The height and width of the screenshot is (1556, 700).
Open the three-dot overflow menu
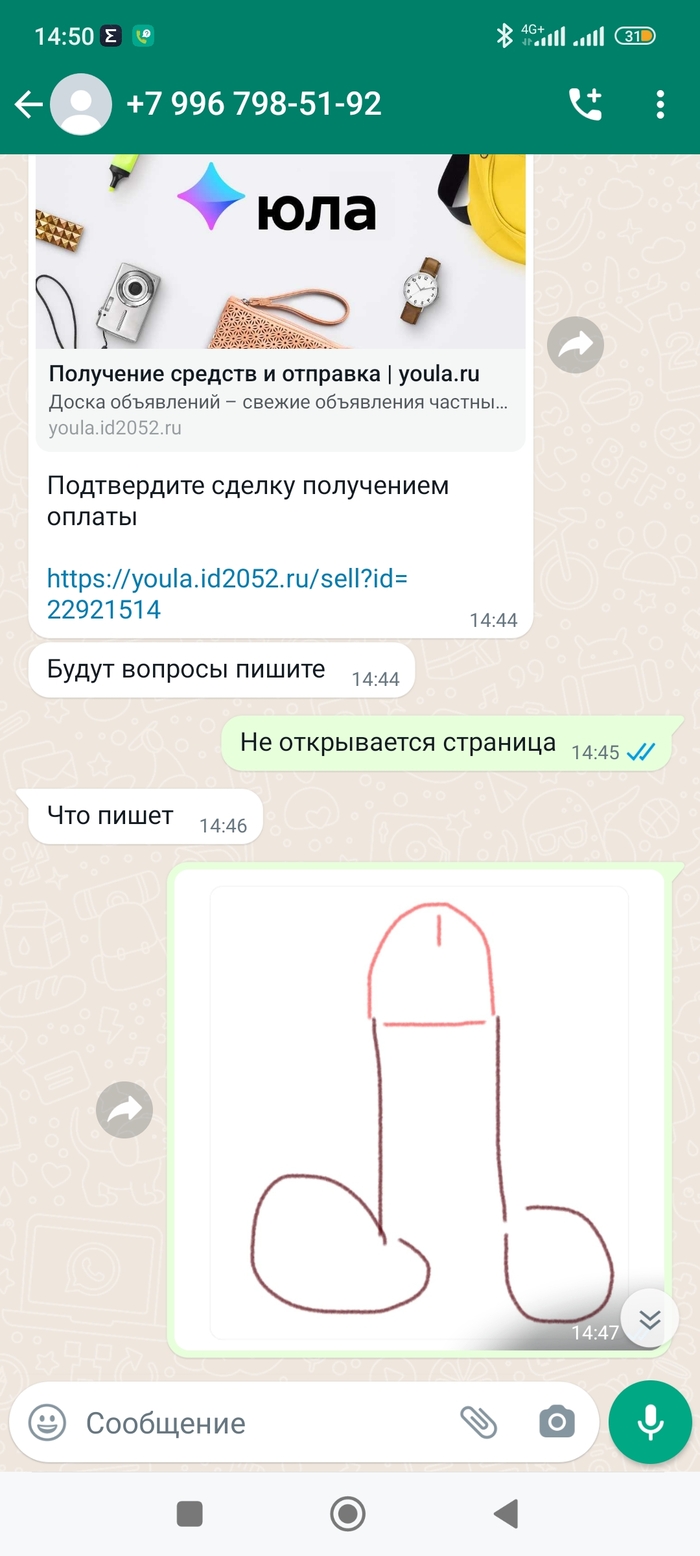660,104
